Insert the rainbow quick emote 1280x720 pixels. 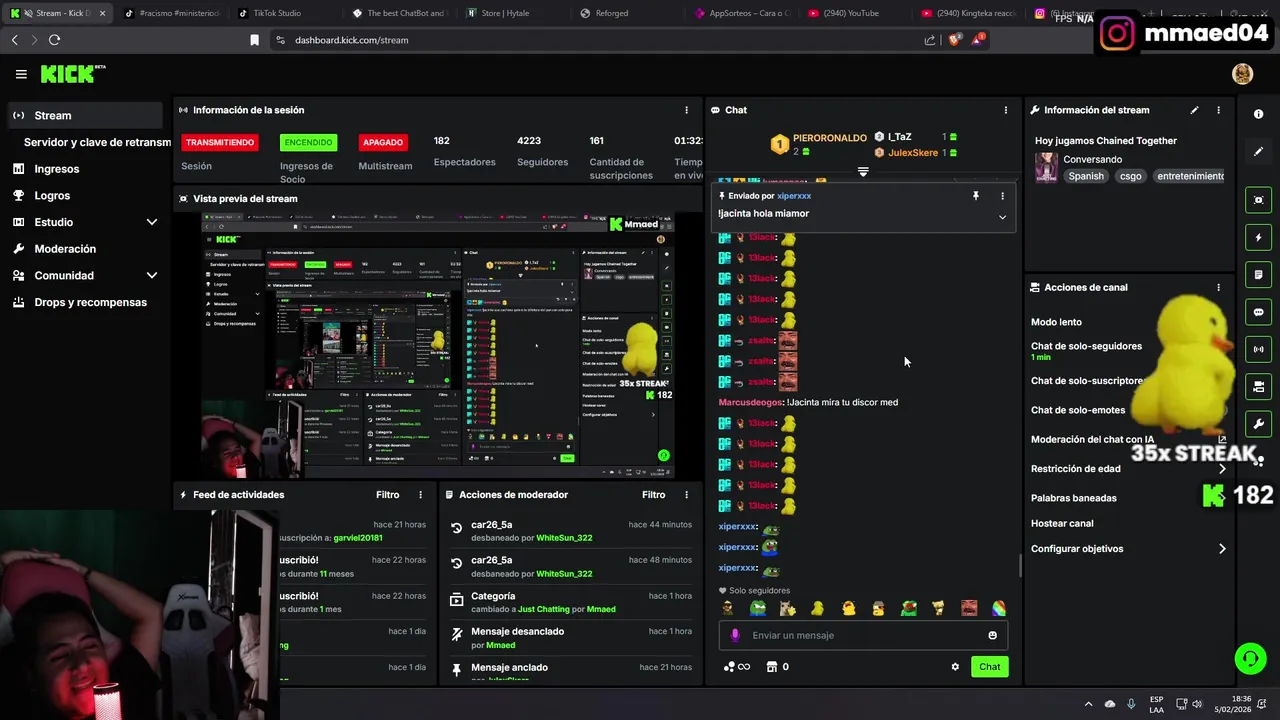tap(998, 608)
